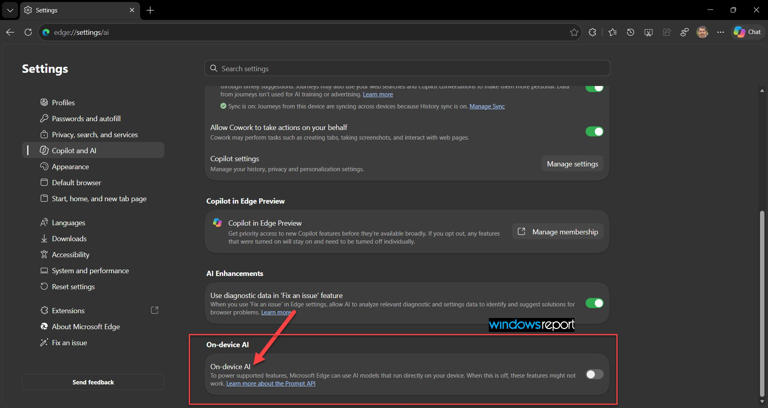Open the History toolbar icon
This screenshot has width=768, height=408.
pos(630,32)
